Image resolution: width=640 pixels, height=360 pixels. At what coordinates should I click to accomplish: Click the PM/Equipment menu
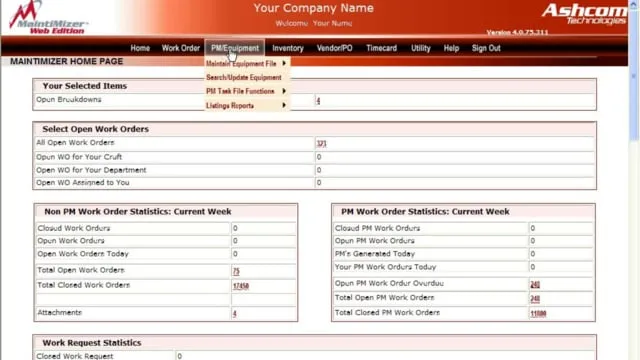click(235, 48)
